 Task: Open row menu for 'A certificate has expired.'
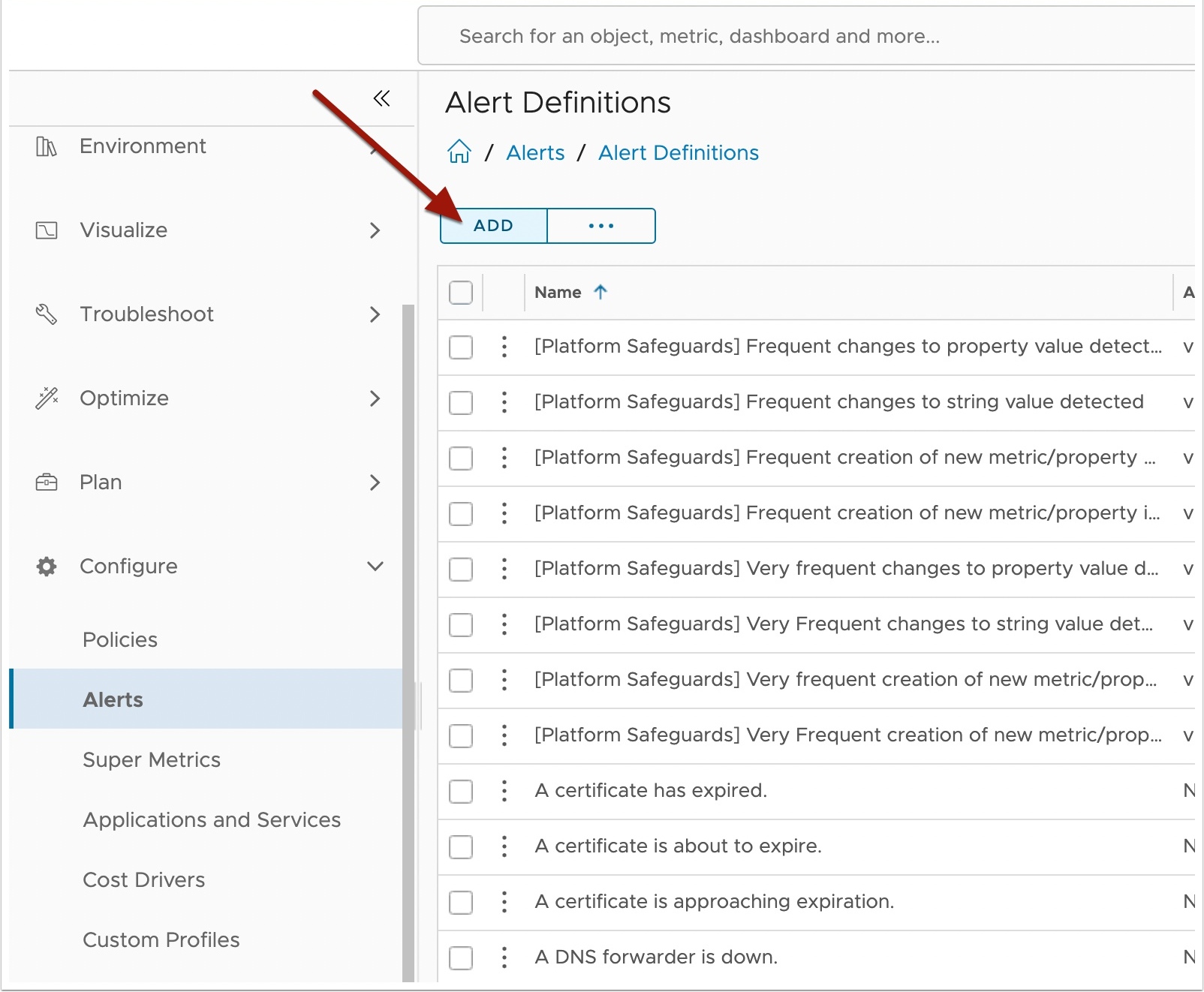pos(504,791)
